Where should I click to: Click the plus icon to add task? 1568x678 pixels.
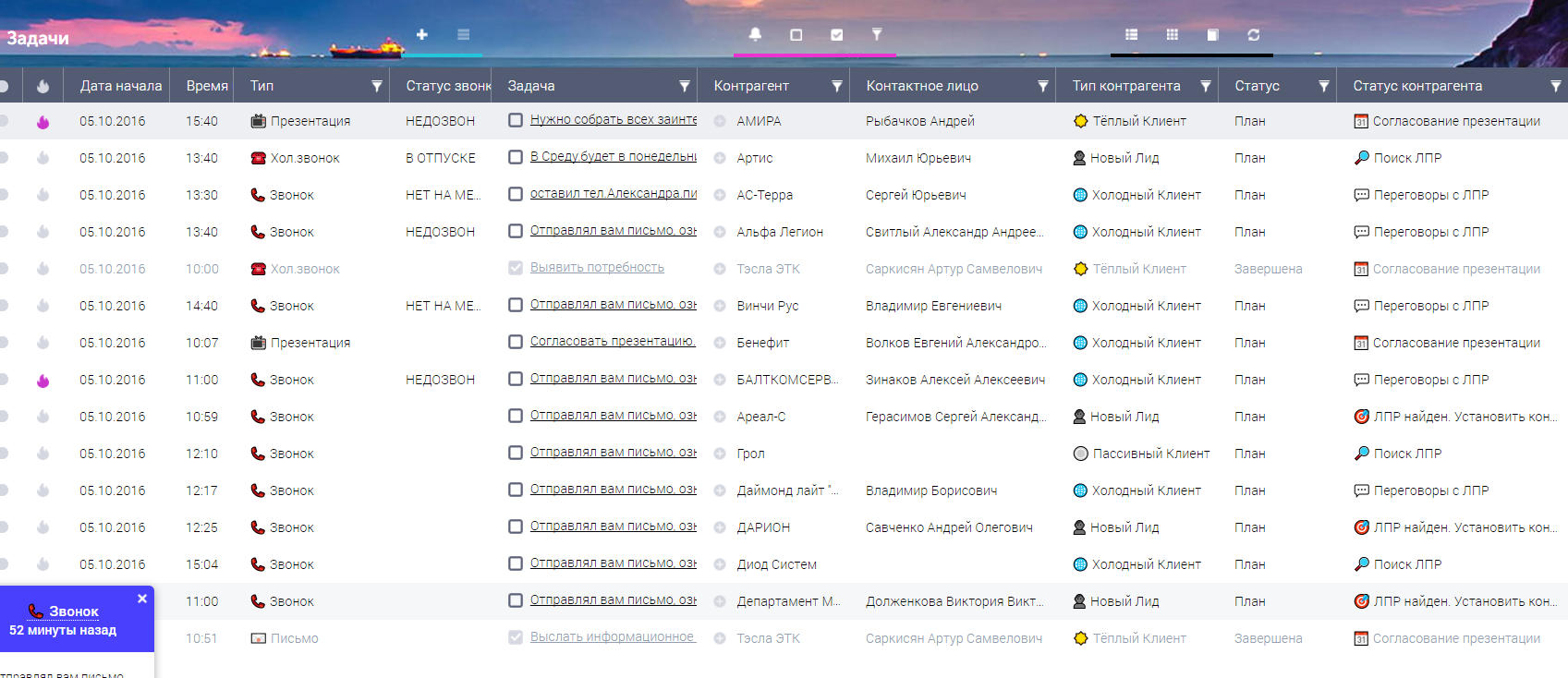(x=421, y=34)
